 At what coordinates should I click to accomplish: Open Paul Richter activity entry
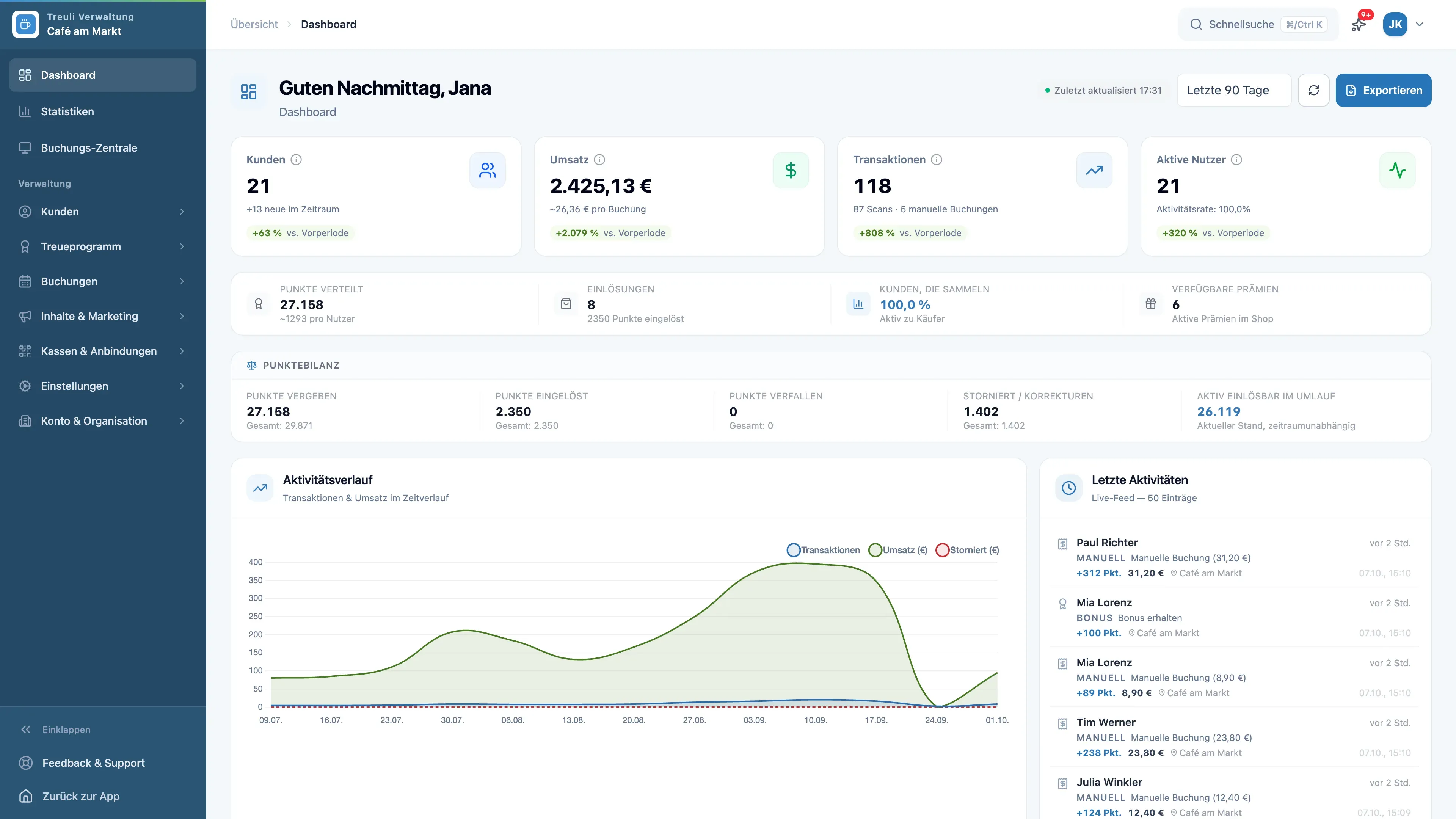click(x=1235, y=558)
